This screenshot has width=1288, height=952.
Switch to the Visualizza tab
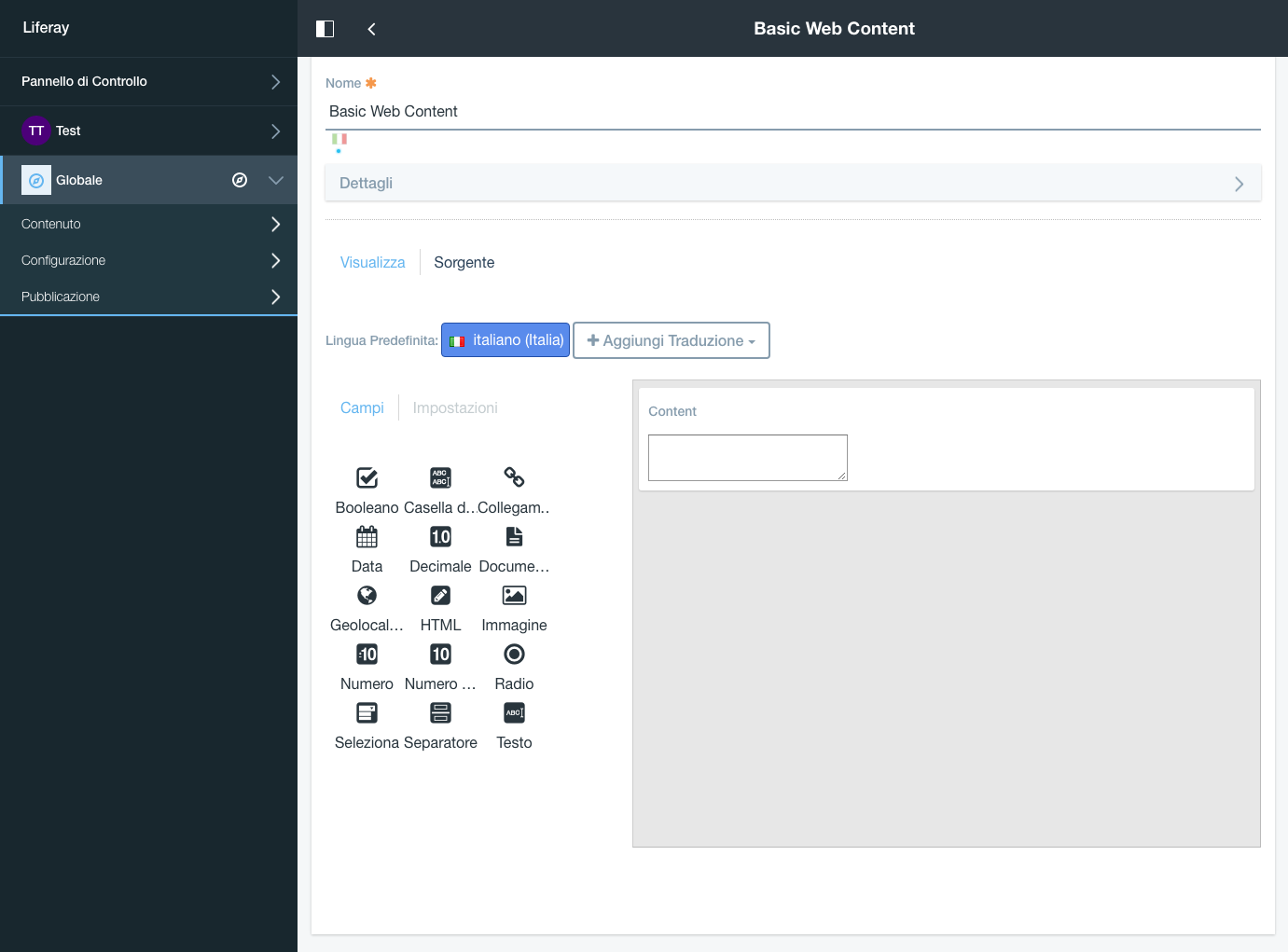(x=373, y=262)
